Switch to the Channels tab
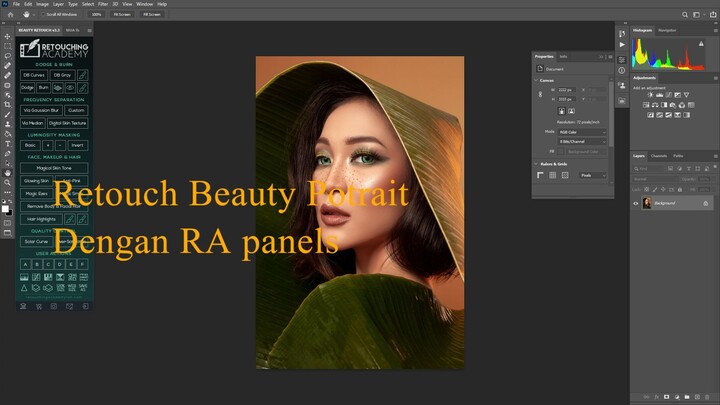 point(658,156)
